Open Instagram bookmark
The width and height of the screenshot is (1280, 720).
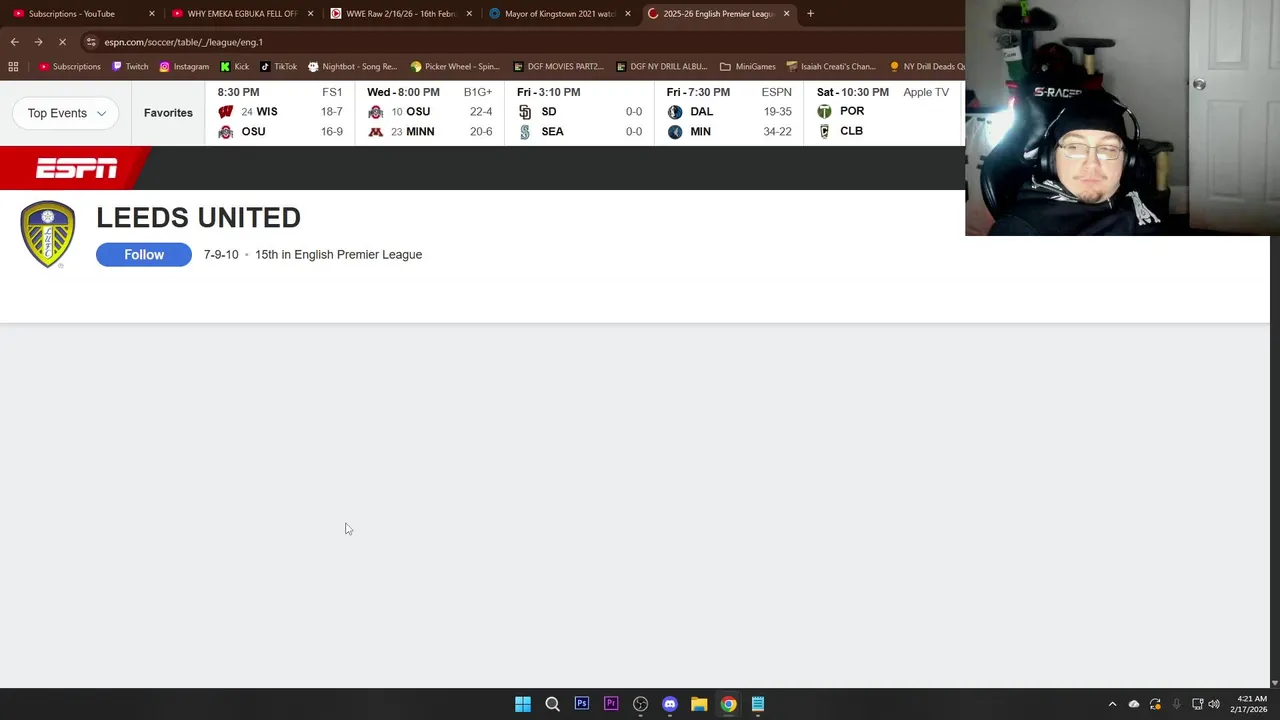click(184, 67)
